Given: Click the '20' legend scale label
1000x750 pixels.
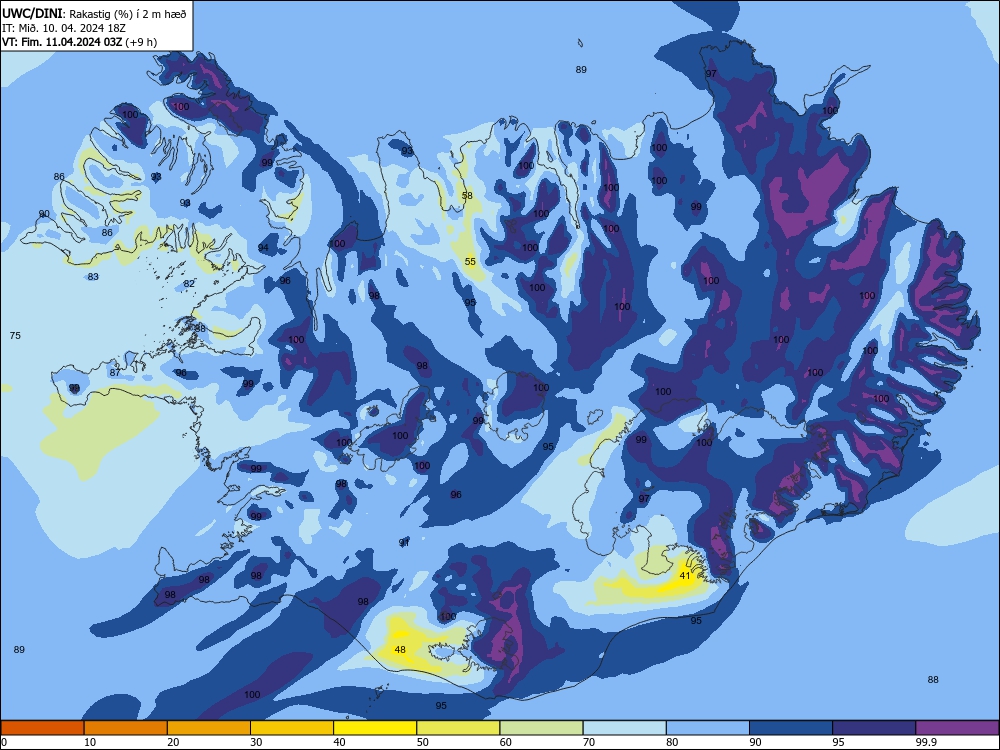Looking at the screenshot, I should 173,742.
